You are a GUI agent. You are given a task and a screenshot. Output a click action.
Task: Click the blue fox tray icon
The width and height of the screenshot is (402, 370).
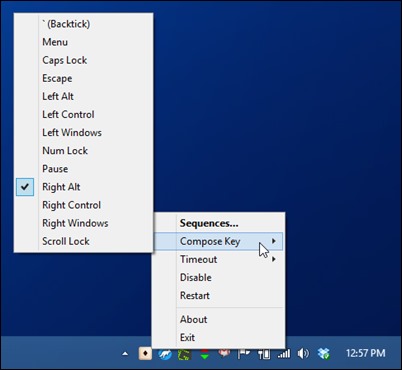pyautogui.click(x=165, y=354)
